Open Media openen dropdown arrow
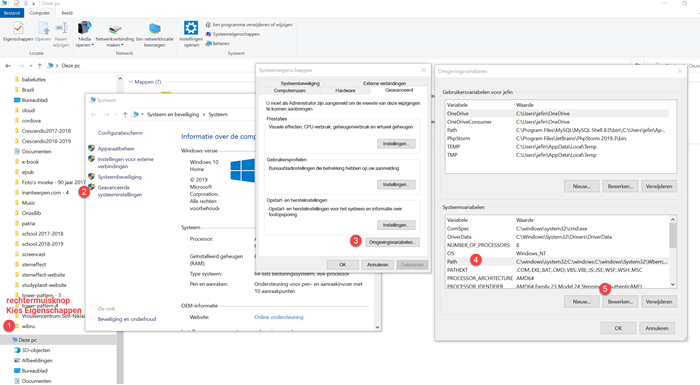Image resolution: width=700 pixels, height=385 pixels. tap(92, 45)
